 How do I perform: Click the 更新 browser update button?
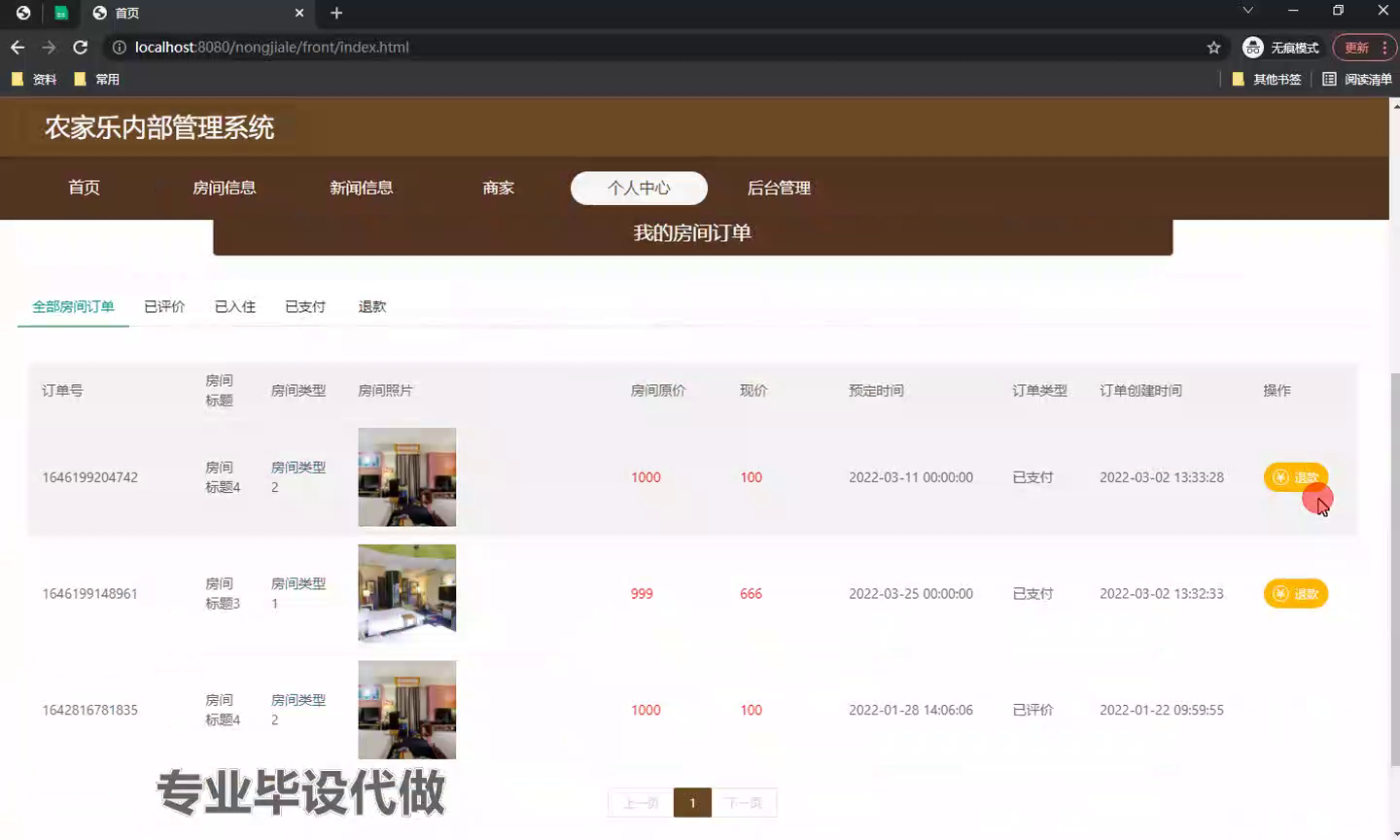[x=1364, y=47]
